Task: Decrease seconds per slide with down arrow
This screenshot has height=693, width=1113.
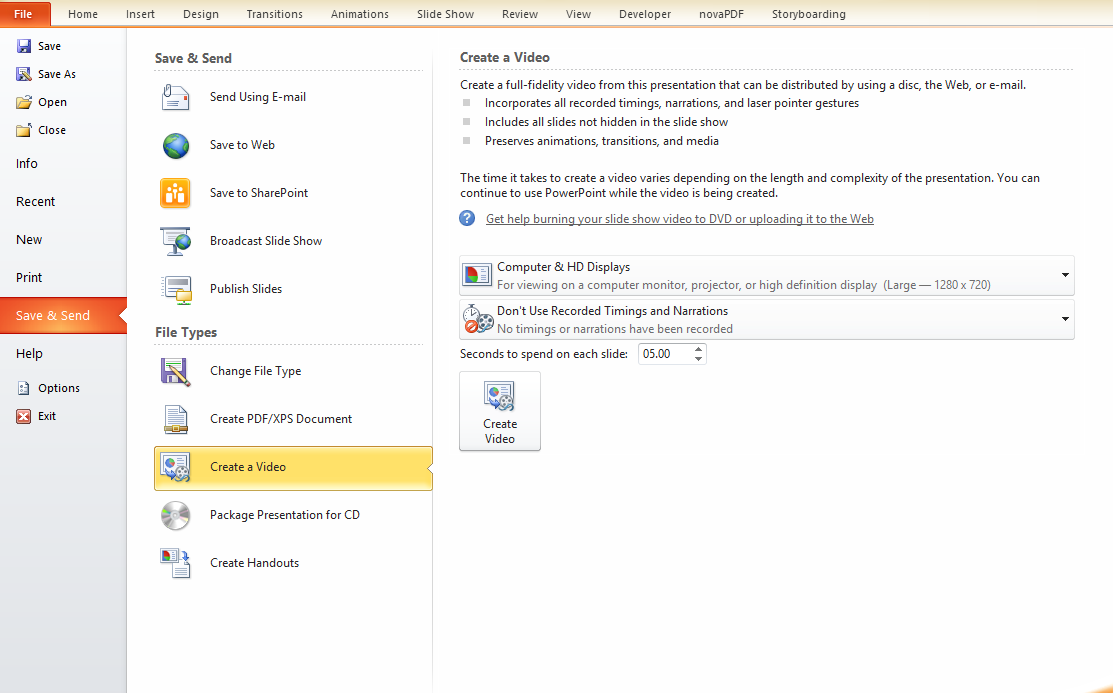Action: coord(698,359)
